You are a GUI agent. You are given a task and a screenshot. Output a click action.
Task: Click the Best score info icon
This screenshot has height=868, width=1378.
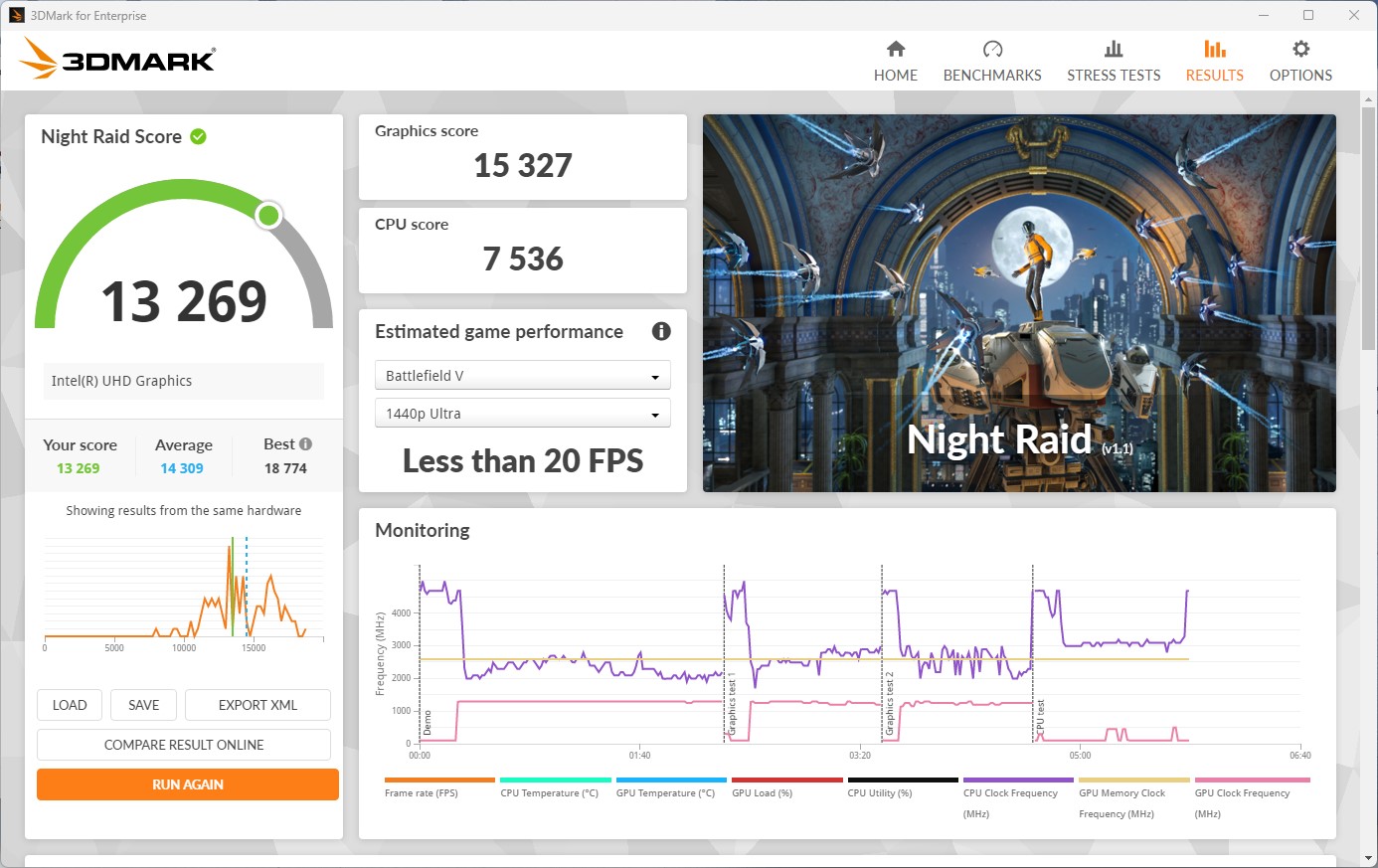coord(305,444)
